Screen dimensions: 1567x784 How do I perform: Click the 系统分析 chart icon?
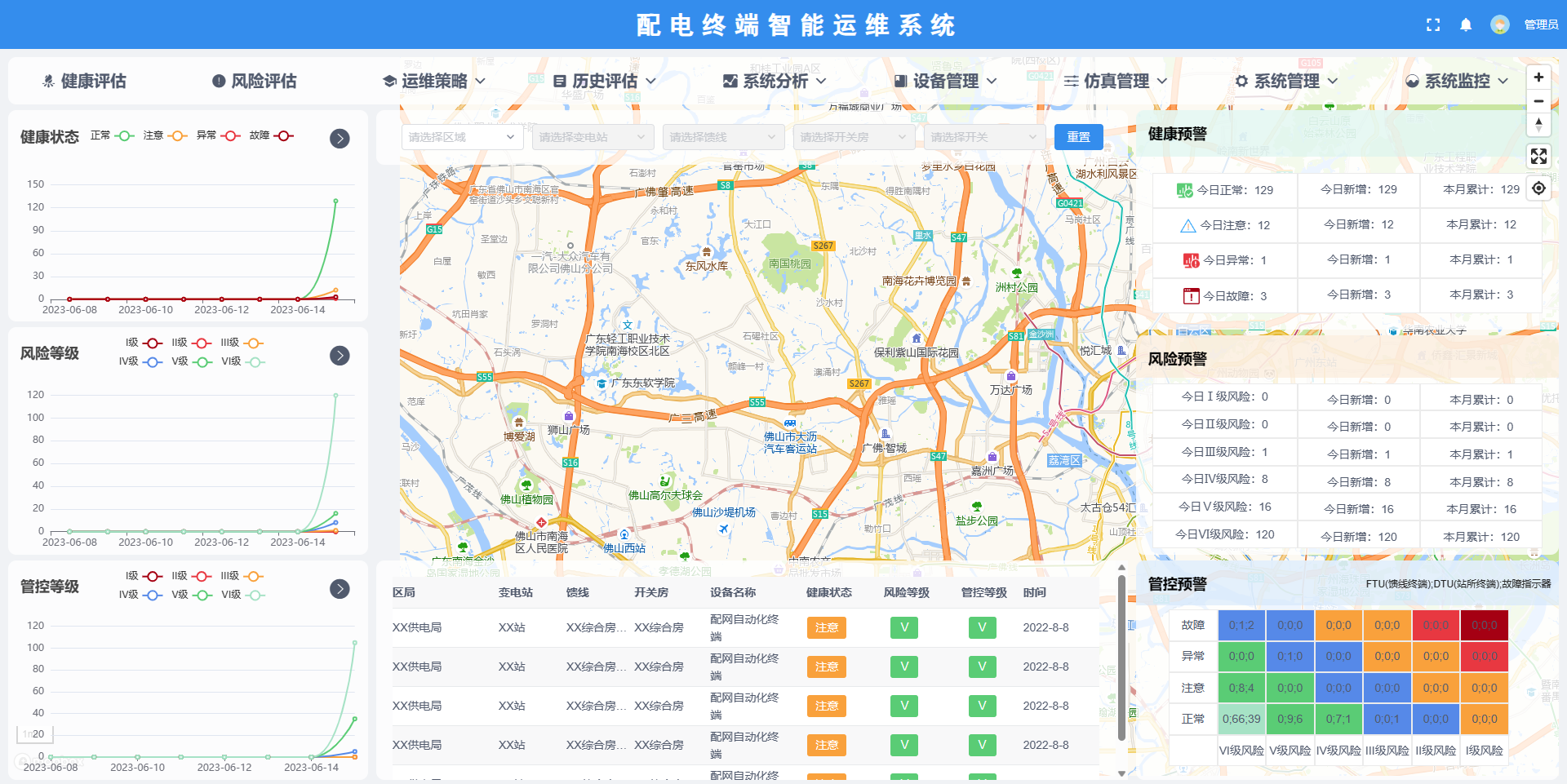tap(730, 81)
